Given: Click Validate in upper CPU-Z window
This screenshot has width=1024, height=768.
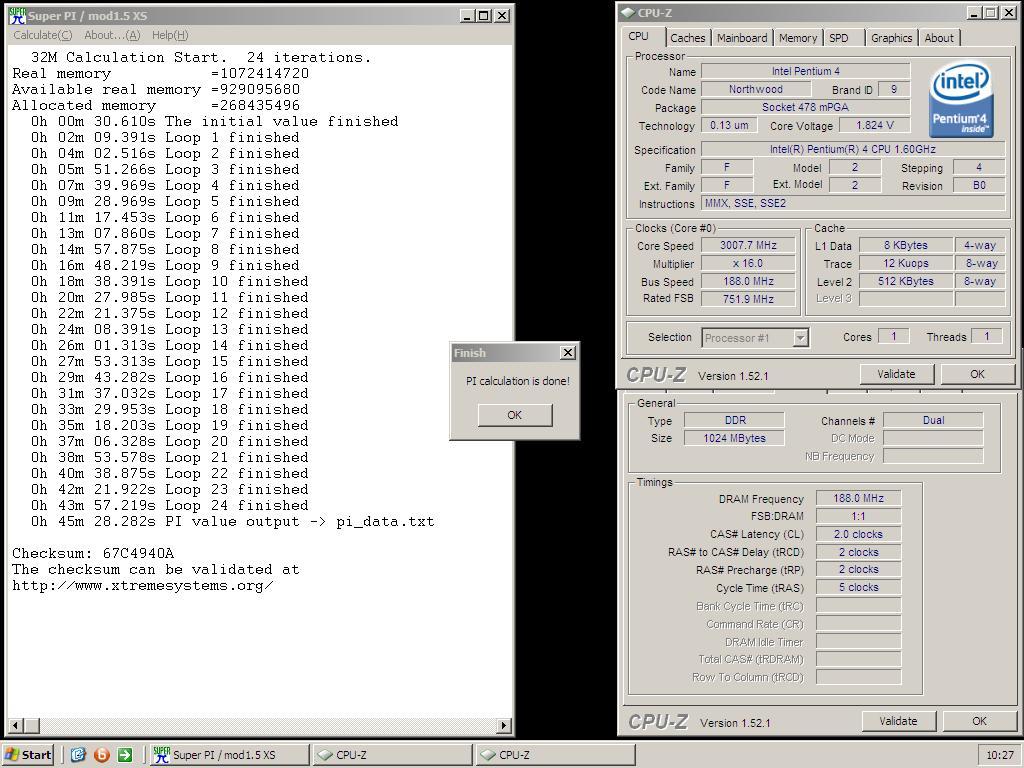Looking at the screenshot, I should coord(896,374).
